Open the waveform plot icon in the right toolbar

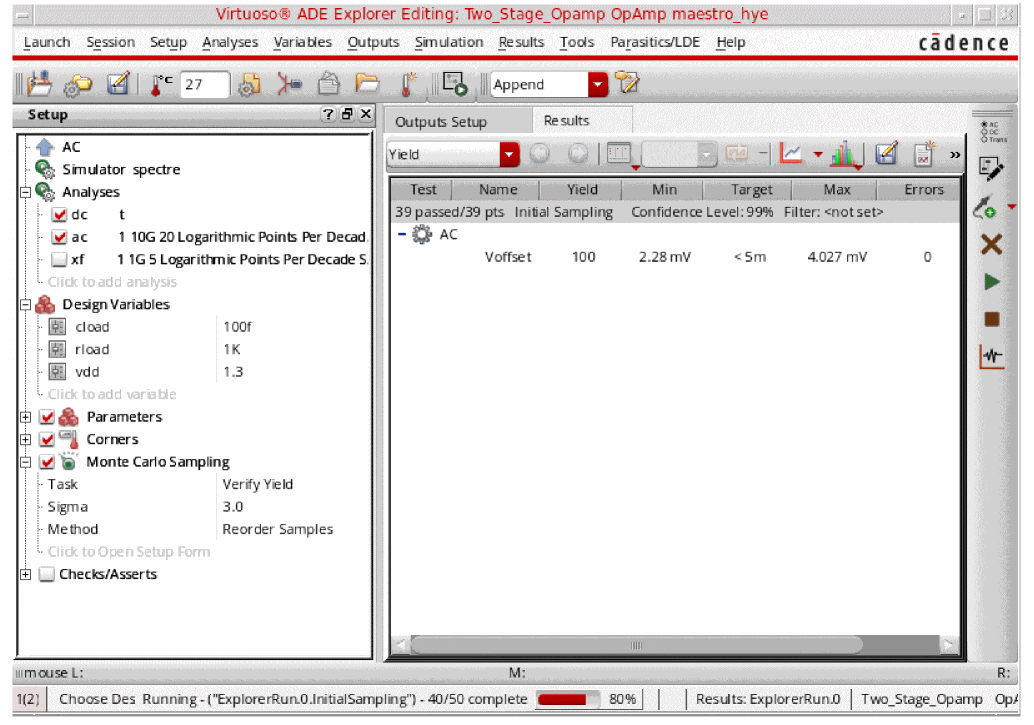click(x=991, y=357)
